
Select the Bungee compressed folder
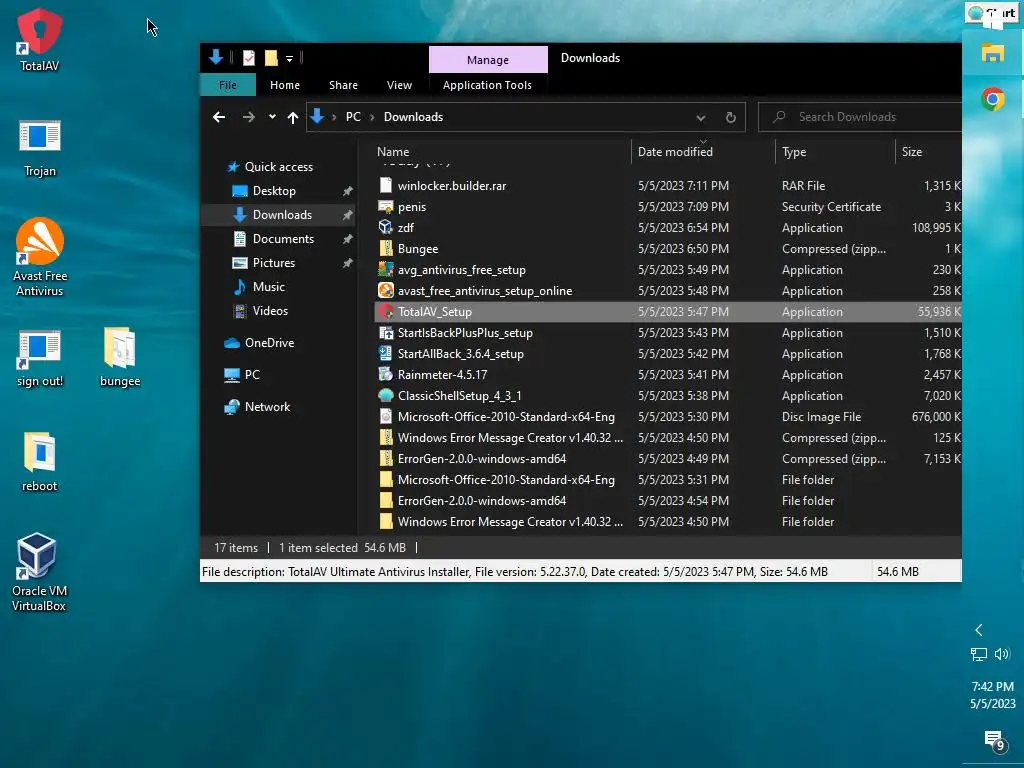(x=667, y=249)
